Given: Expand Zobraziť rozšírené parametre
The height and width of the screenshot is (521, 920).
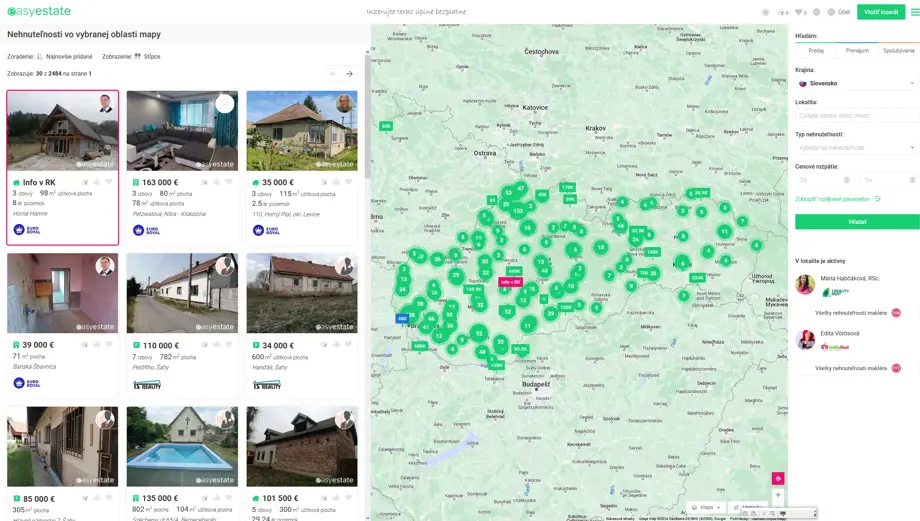Looking at the screenshot, I should 838,199.
